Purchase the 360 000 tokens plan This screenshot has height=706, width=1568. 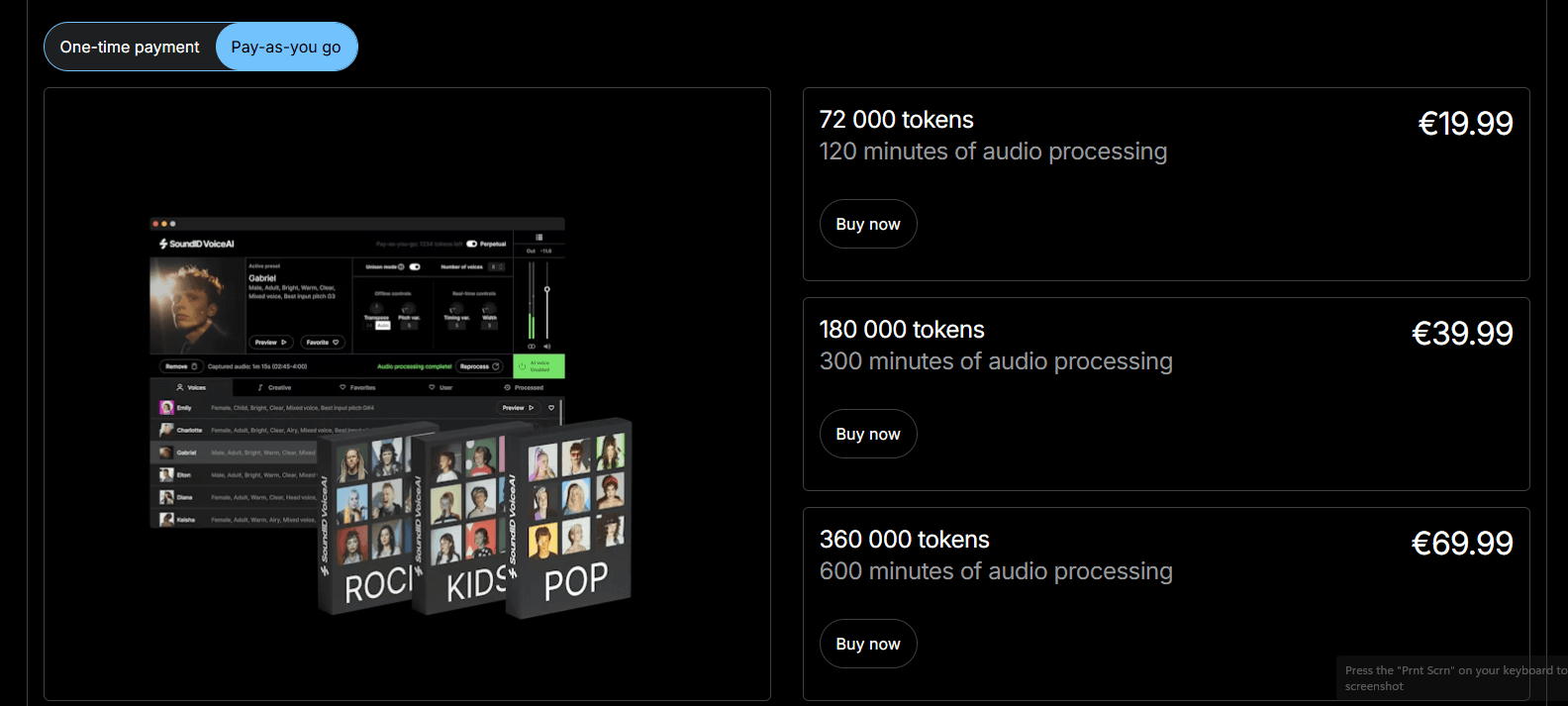click(867, 644)
